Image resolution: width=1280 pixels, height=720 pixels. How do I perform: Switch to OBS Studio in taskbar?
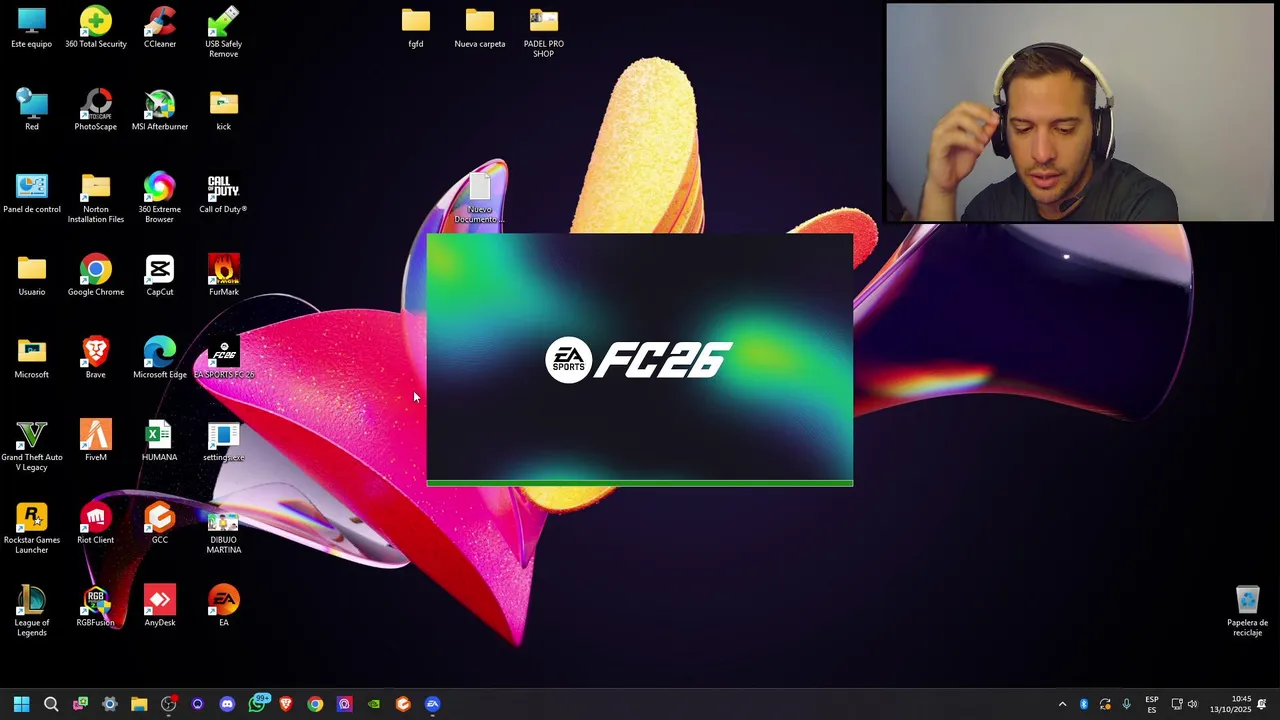pos(168,704)
